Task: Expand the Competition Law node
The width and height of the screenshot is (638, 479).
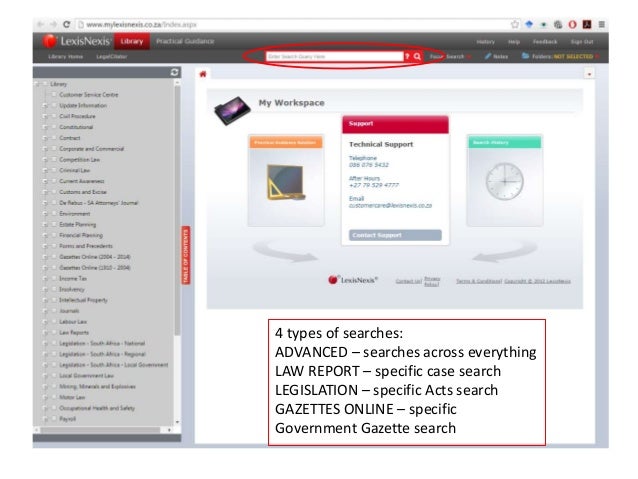Action: coord(45,160)
